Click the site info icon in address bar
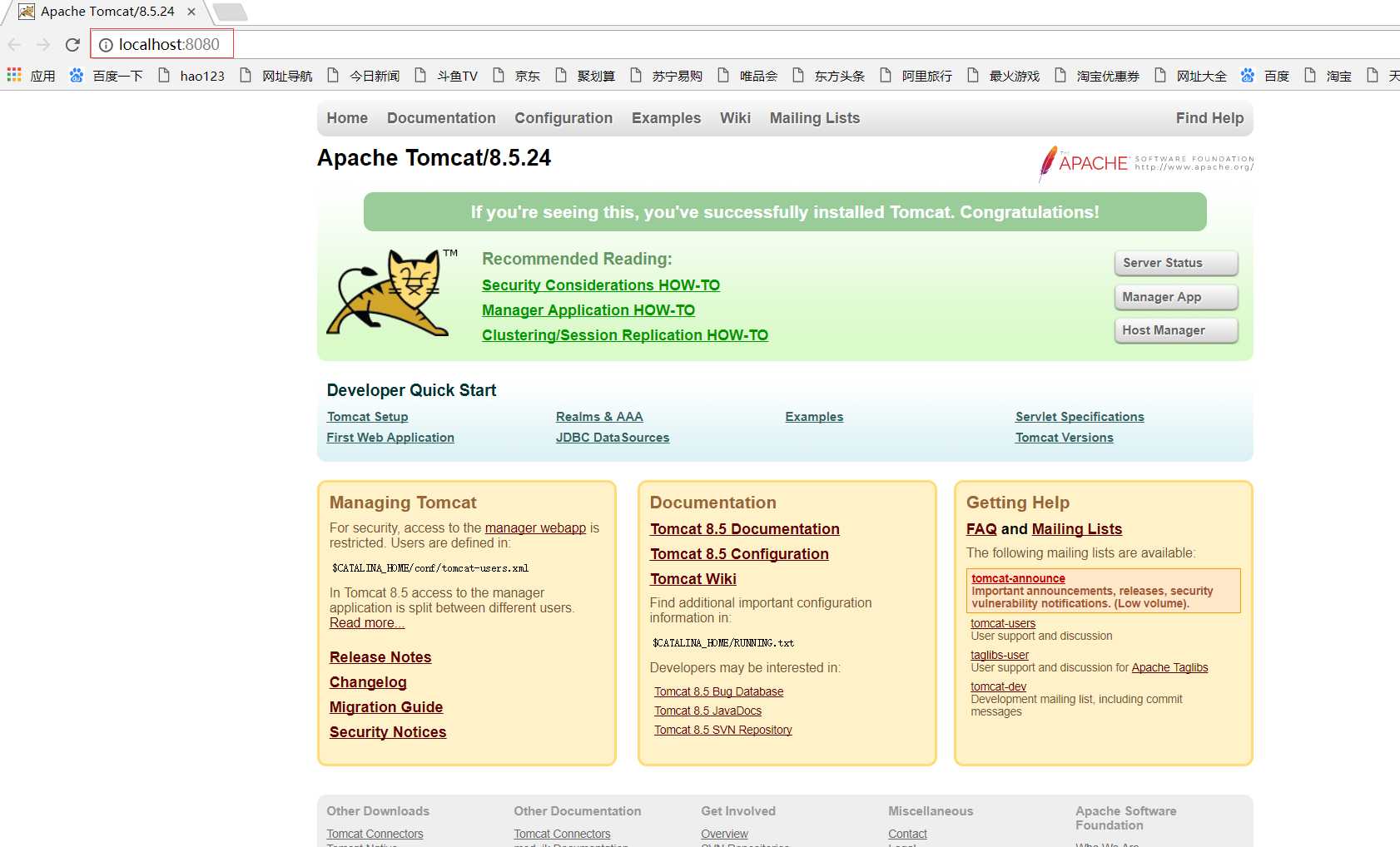Image resolution: width=1400 pixels, height=847 pixels. (x=106, y=45)
